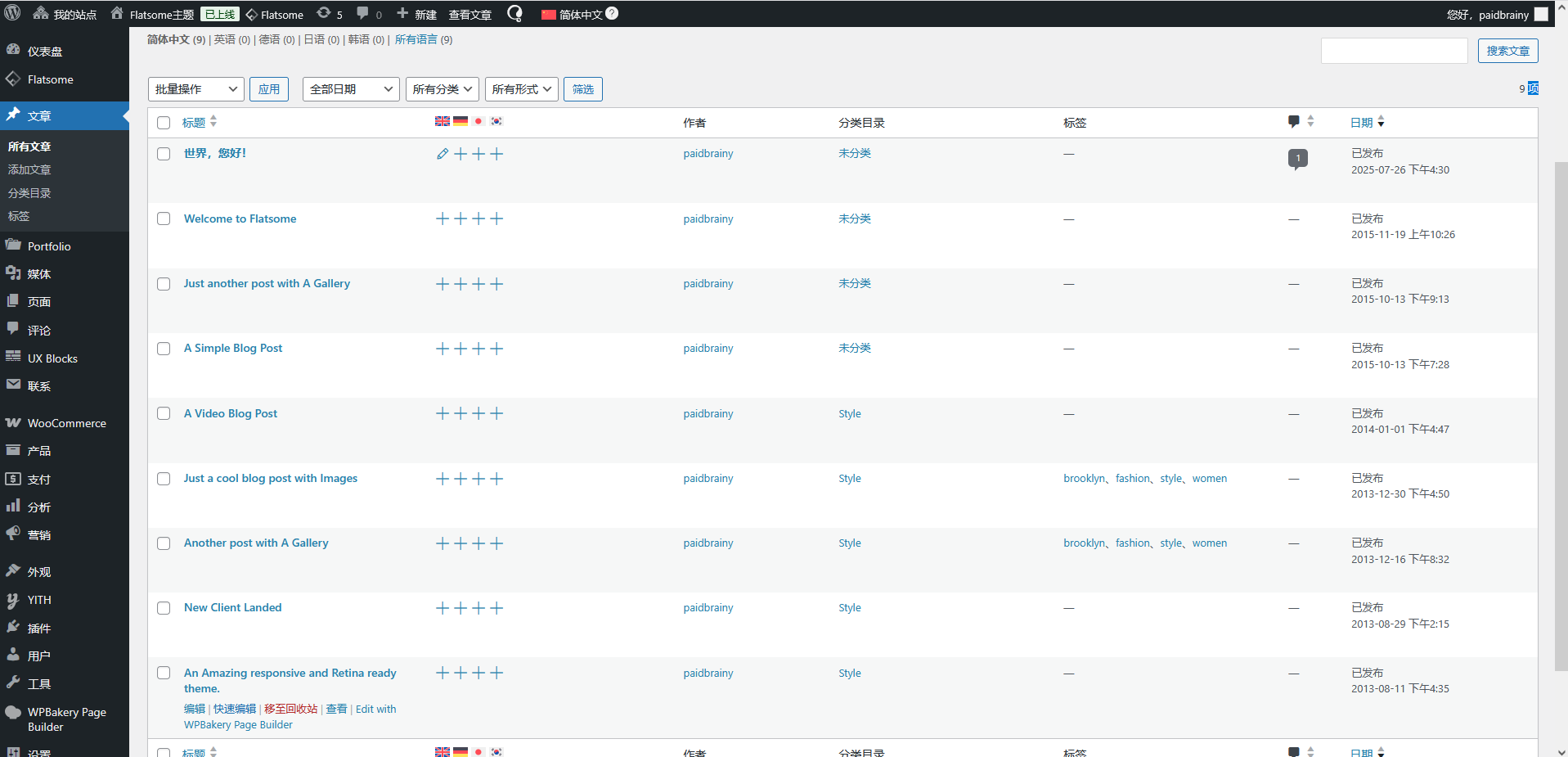Click the UK flag column header icon
Viewport: 1568px width, 757px height.
[443, 121]
